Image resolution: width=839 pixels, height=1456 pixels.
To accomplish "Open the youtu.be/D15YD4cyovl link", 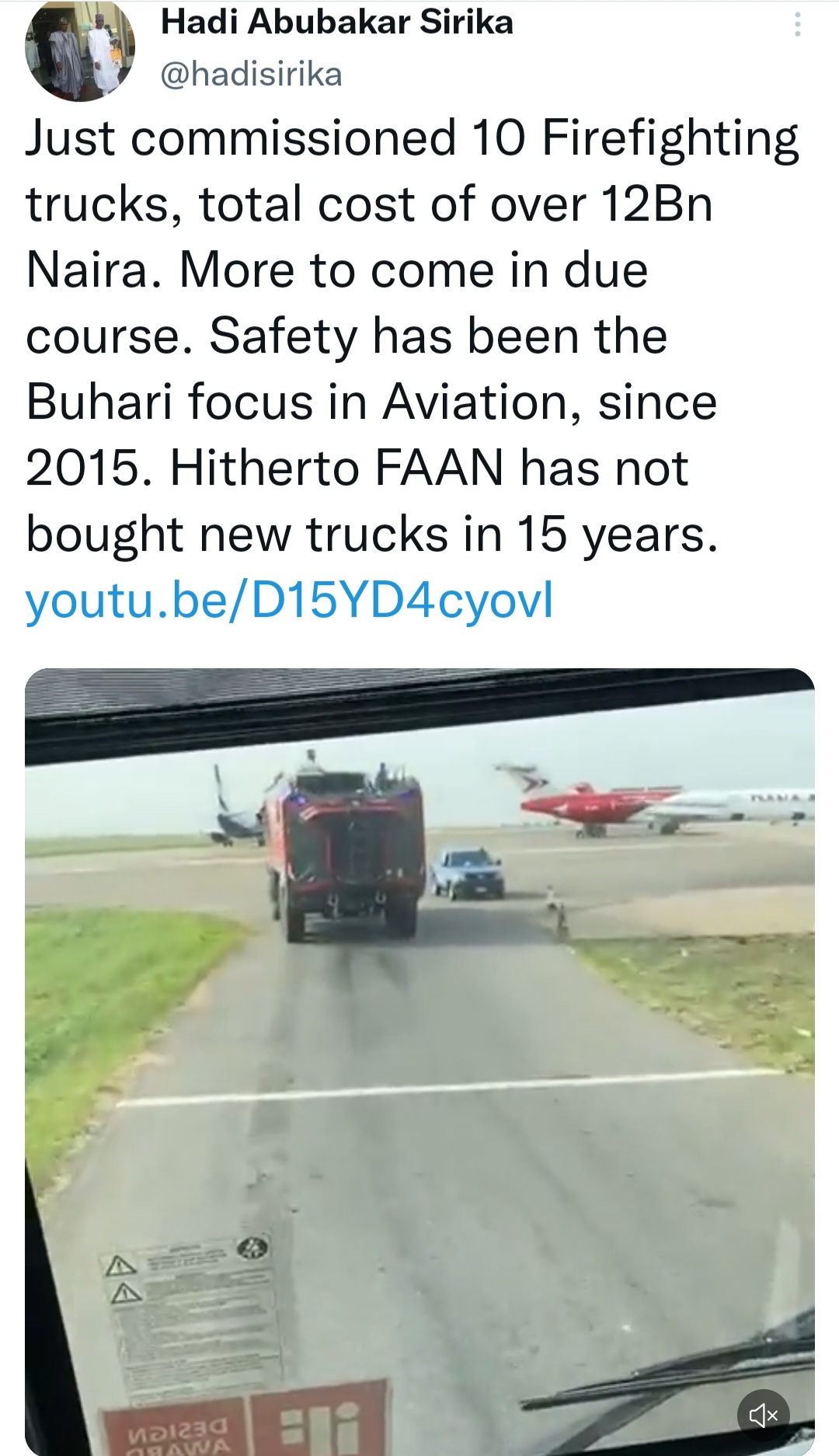I will 290,601.
